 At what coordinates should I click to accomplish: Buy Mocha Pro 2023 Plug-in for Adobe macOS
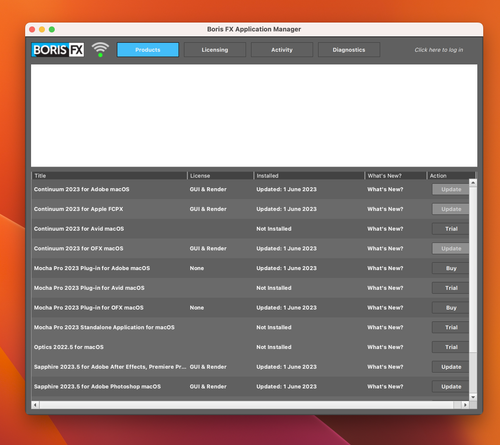pyautogui.click(x=451, y=268)
